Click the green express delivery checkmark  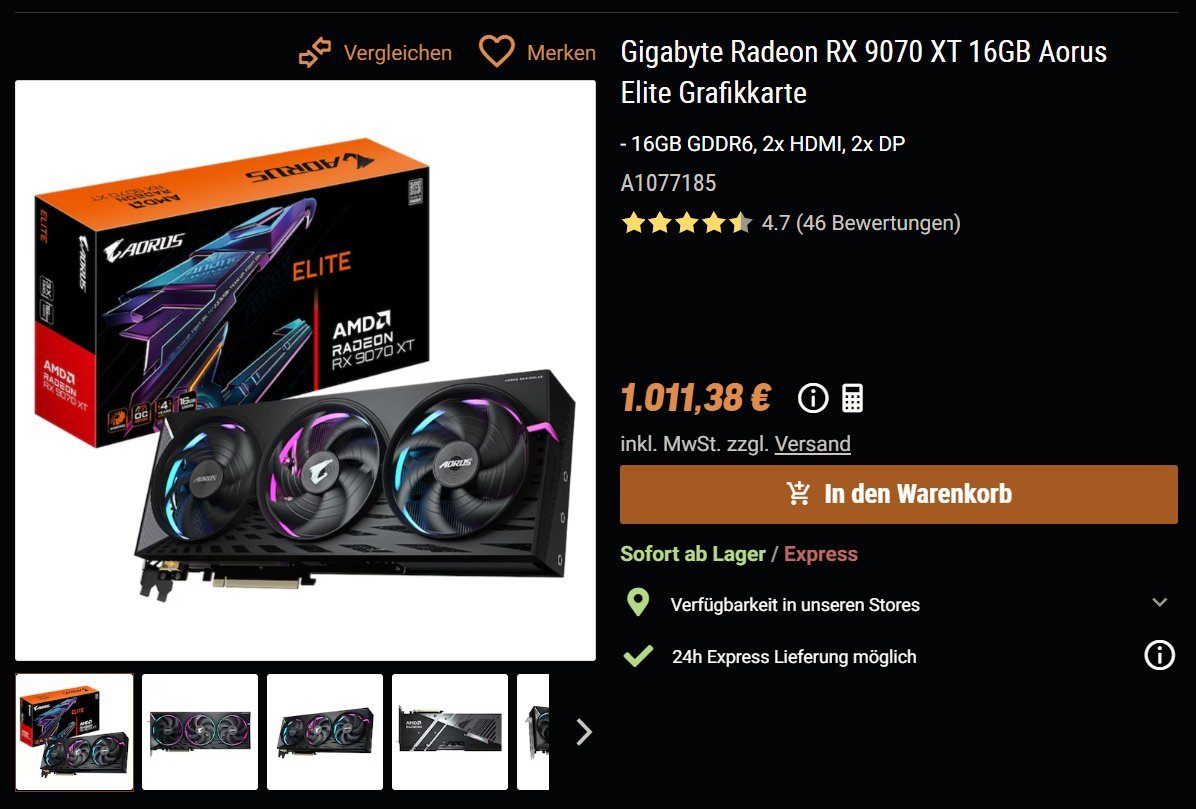point(638,655)
